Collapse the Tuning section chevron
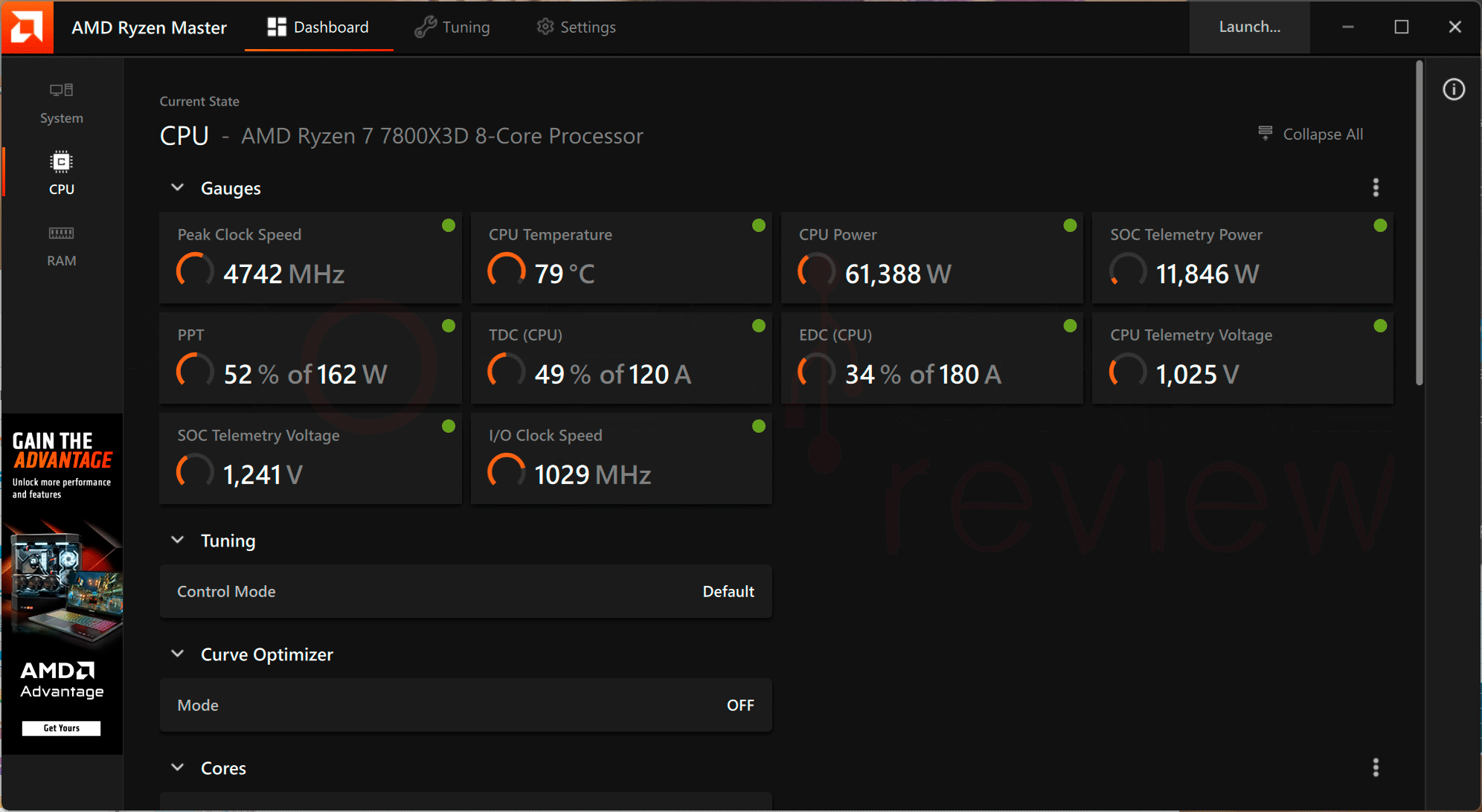 point(177,540)
